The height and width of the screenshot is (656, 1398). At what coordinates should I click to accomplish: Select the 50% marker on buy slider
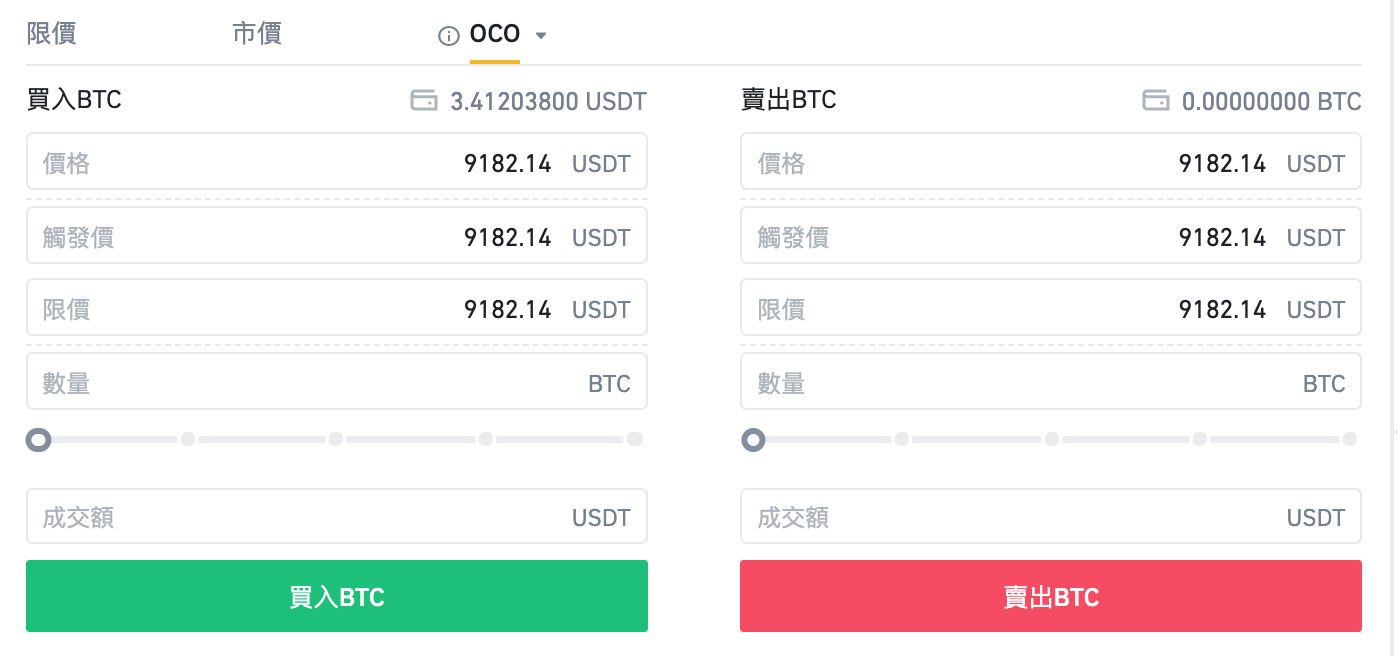point(336,438)
